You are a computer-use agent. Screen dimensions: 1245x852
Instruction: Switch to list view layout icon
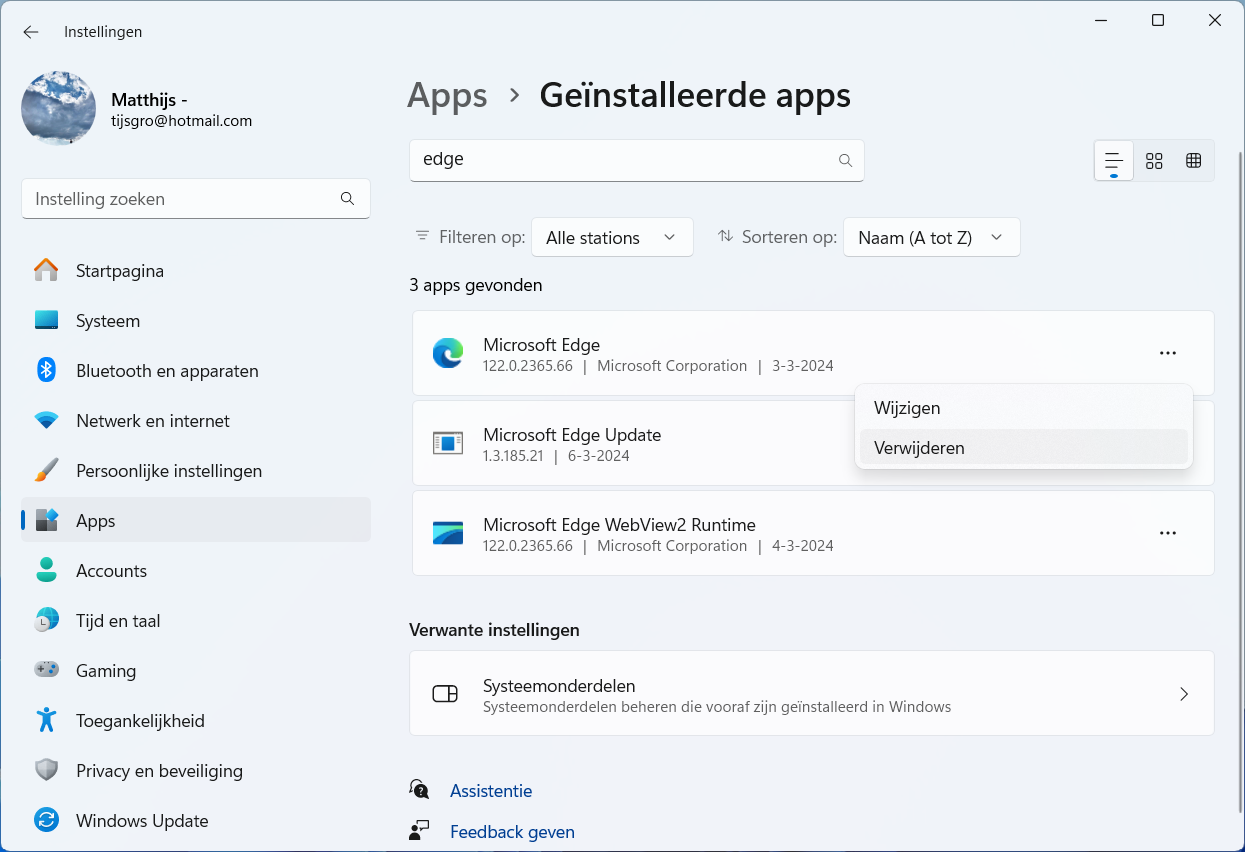(1114, 161)
